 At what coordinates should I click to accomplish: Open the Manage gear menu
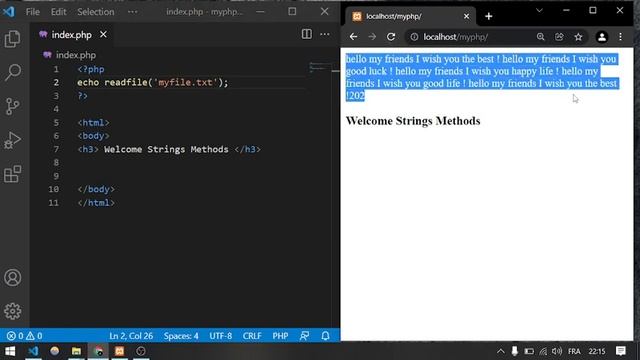(x=13, y=311)
